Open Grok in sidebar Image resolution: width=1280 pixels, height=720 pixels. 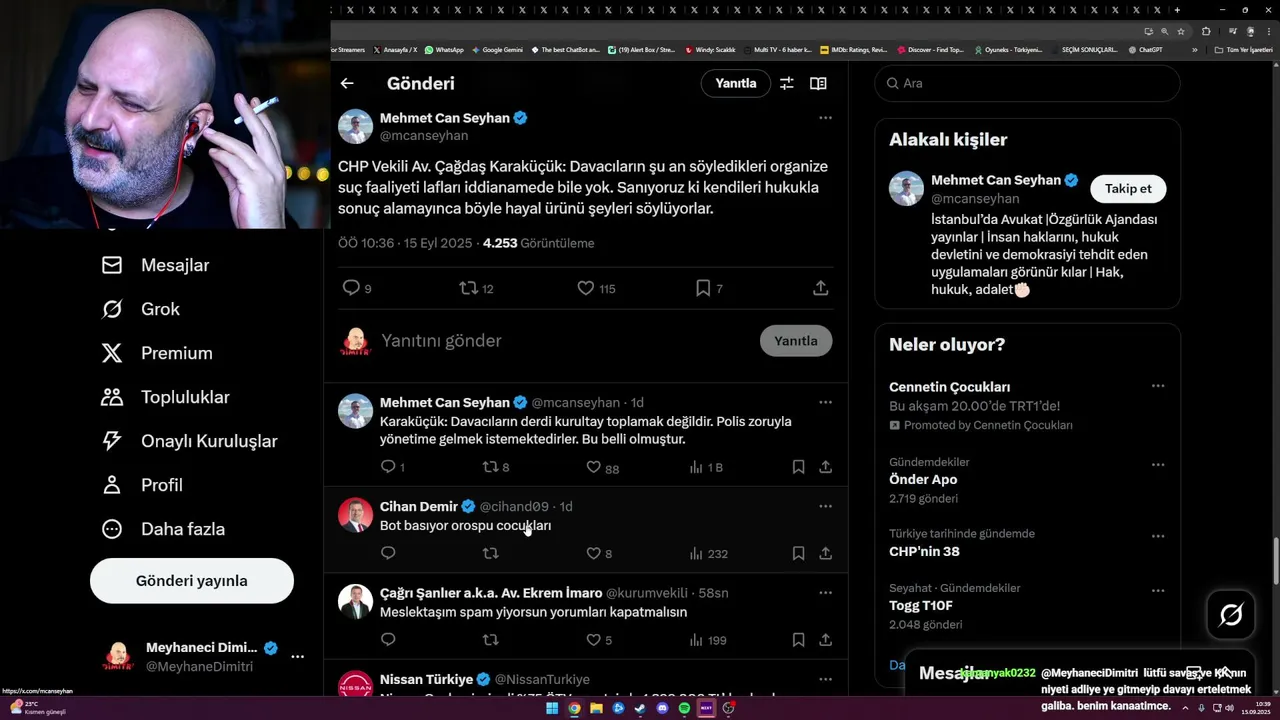click(140, 309)
